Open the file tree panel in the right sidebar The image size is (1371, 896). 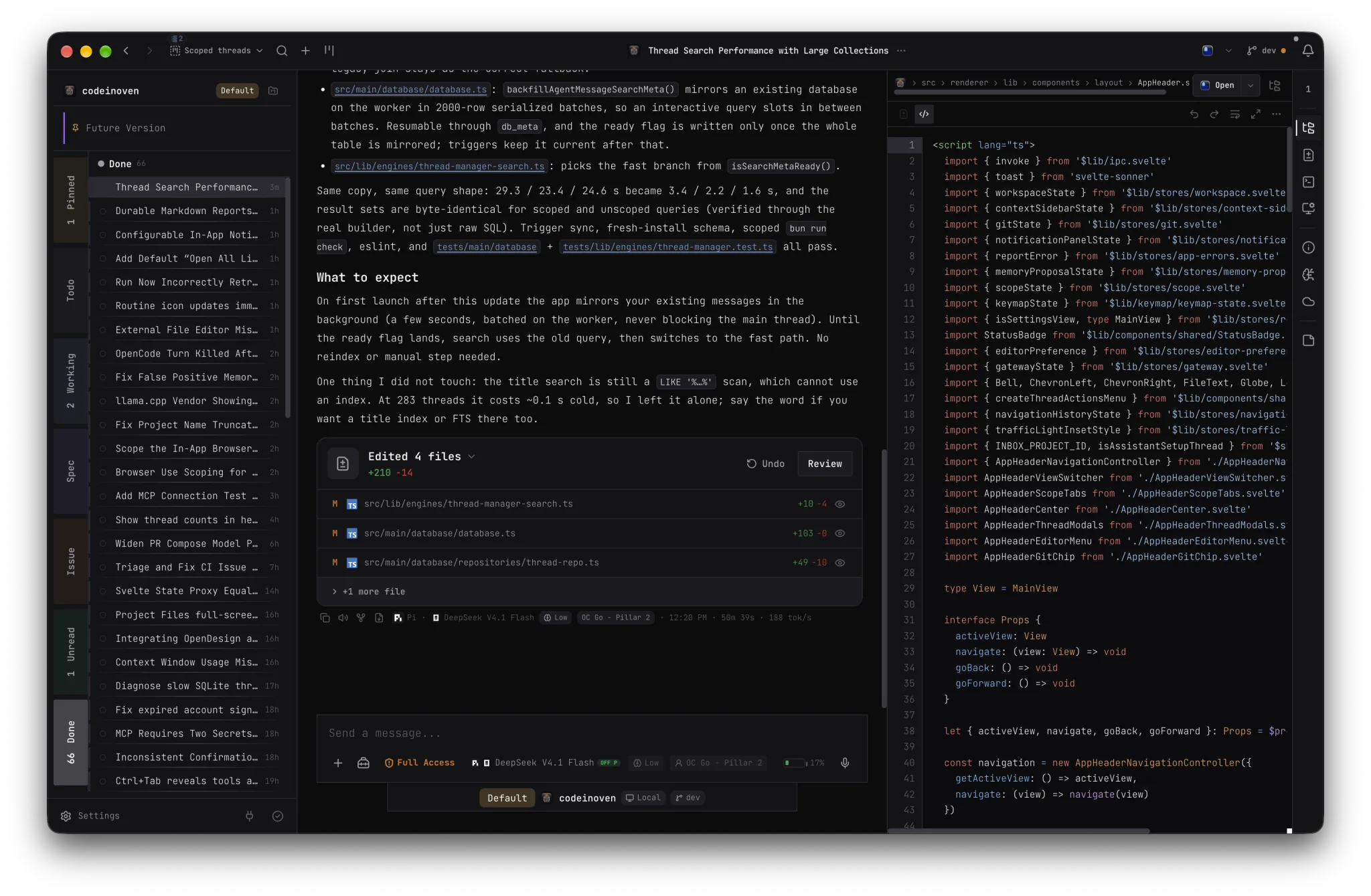(x=1308, y=128)
